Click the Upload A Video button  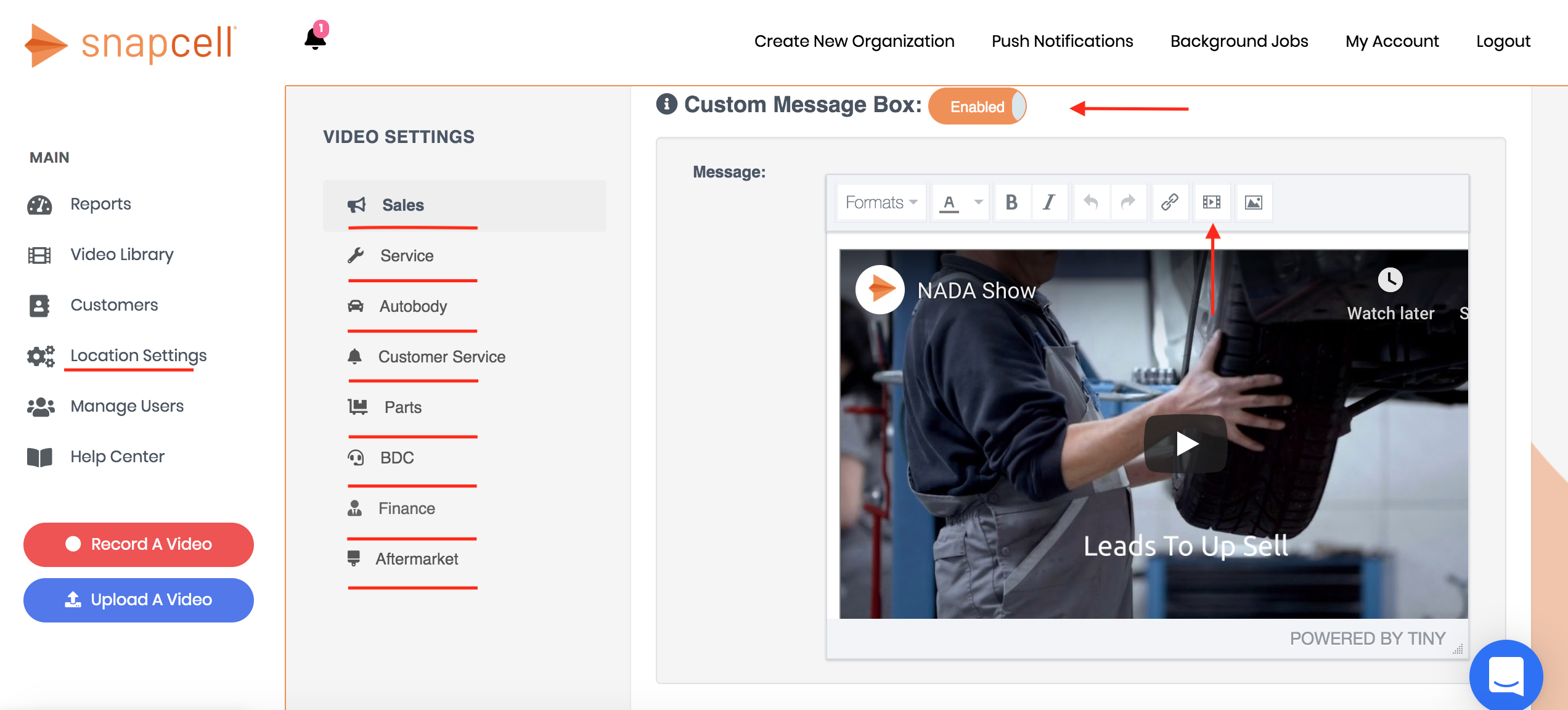(139, 600)
